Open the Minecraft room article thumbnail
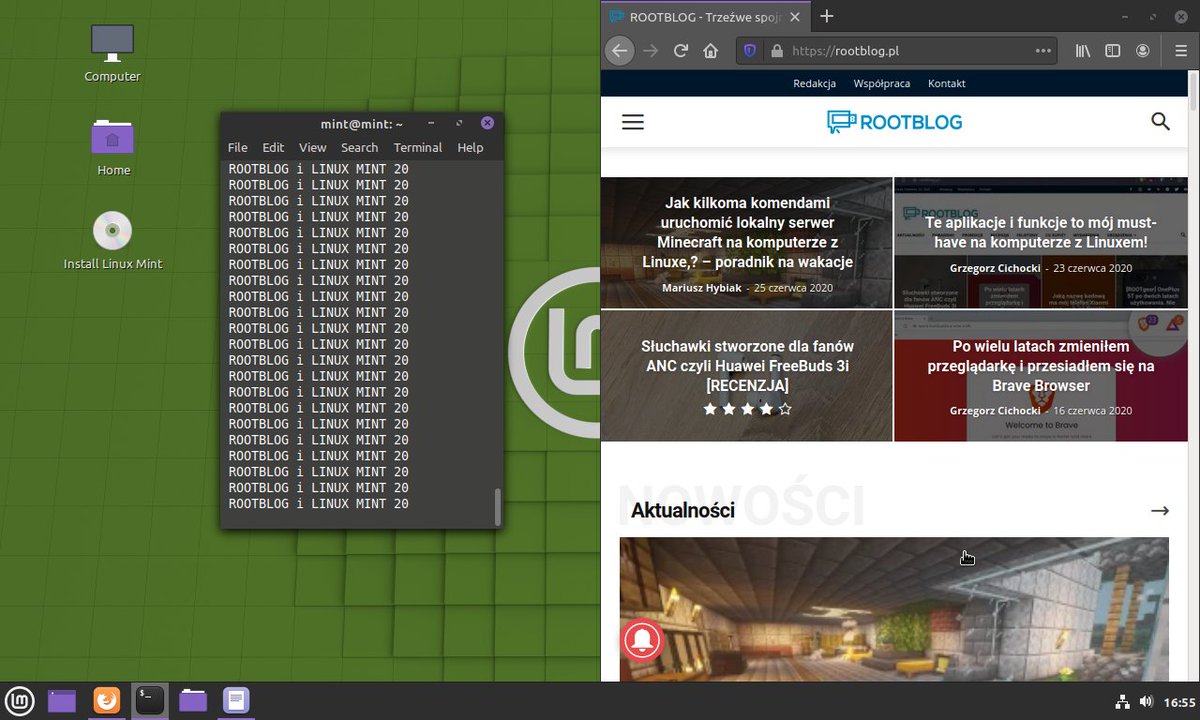 pyautogui.click(x=894, y=609)
